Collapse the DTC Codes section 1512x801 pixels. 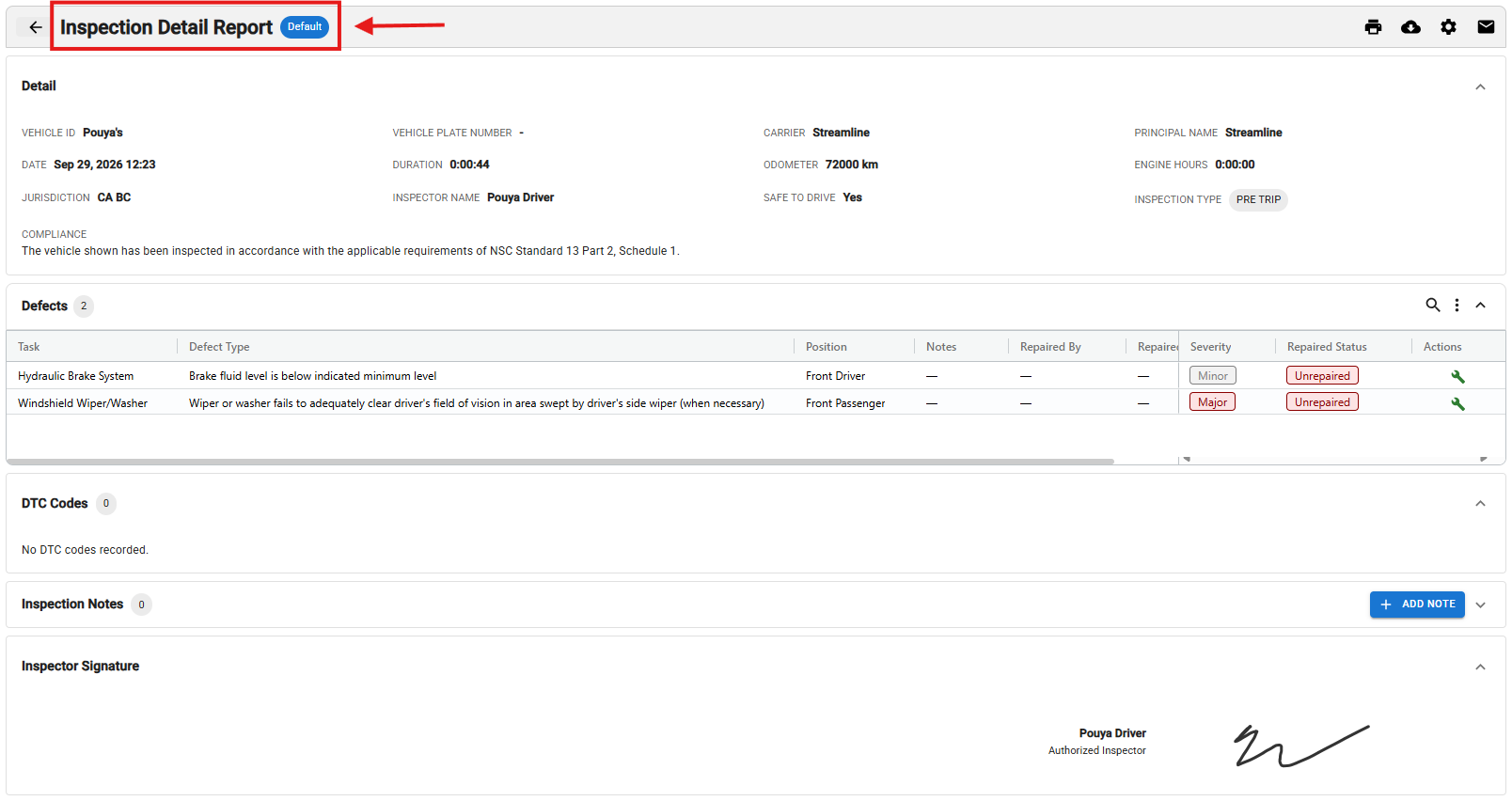[1480, 504]
